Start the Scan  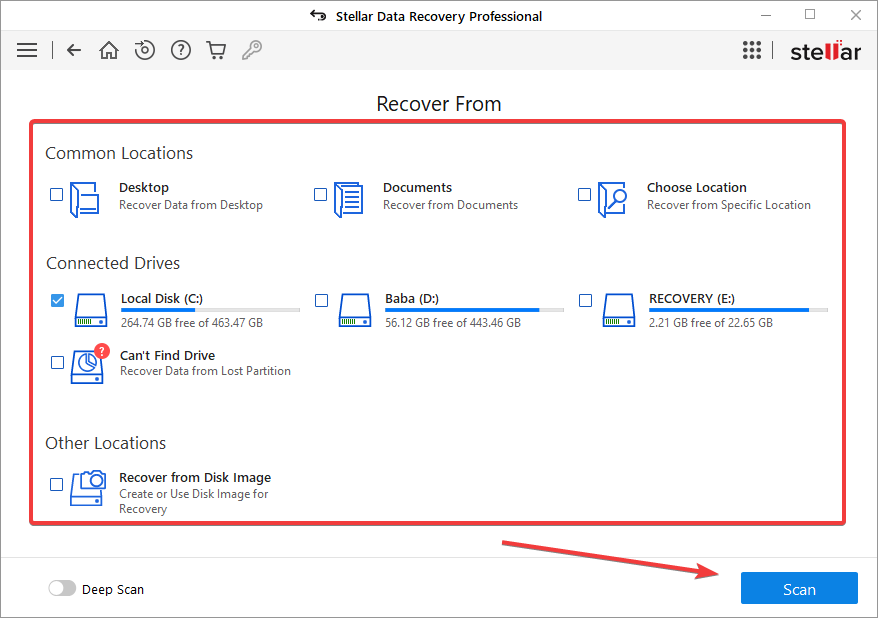pos(799,588)
